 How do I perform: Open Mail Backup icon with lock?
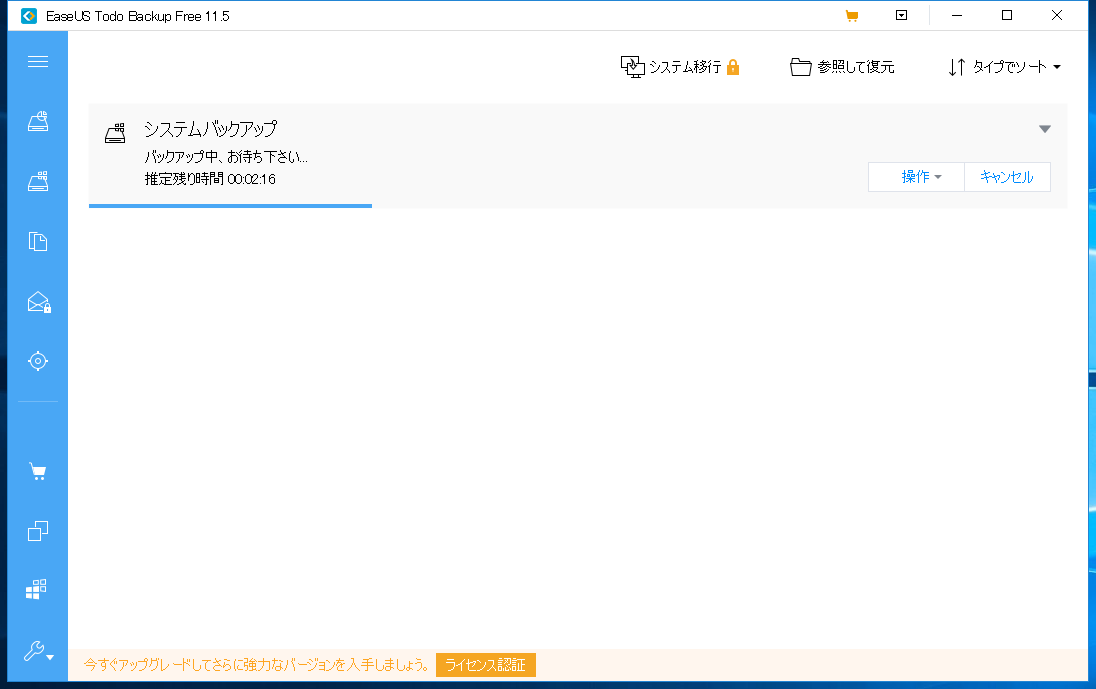[x=38, y=302]
